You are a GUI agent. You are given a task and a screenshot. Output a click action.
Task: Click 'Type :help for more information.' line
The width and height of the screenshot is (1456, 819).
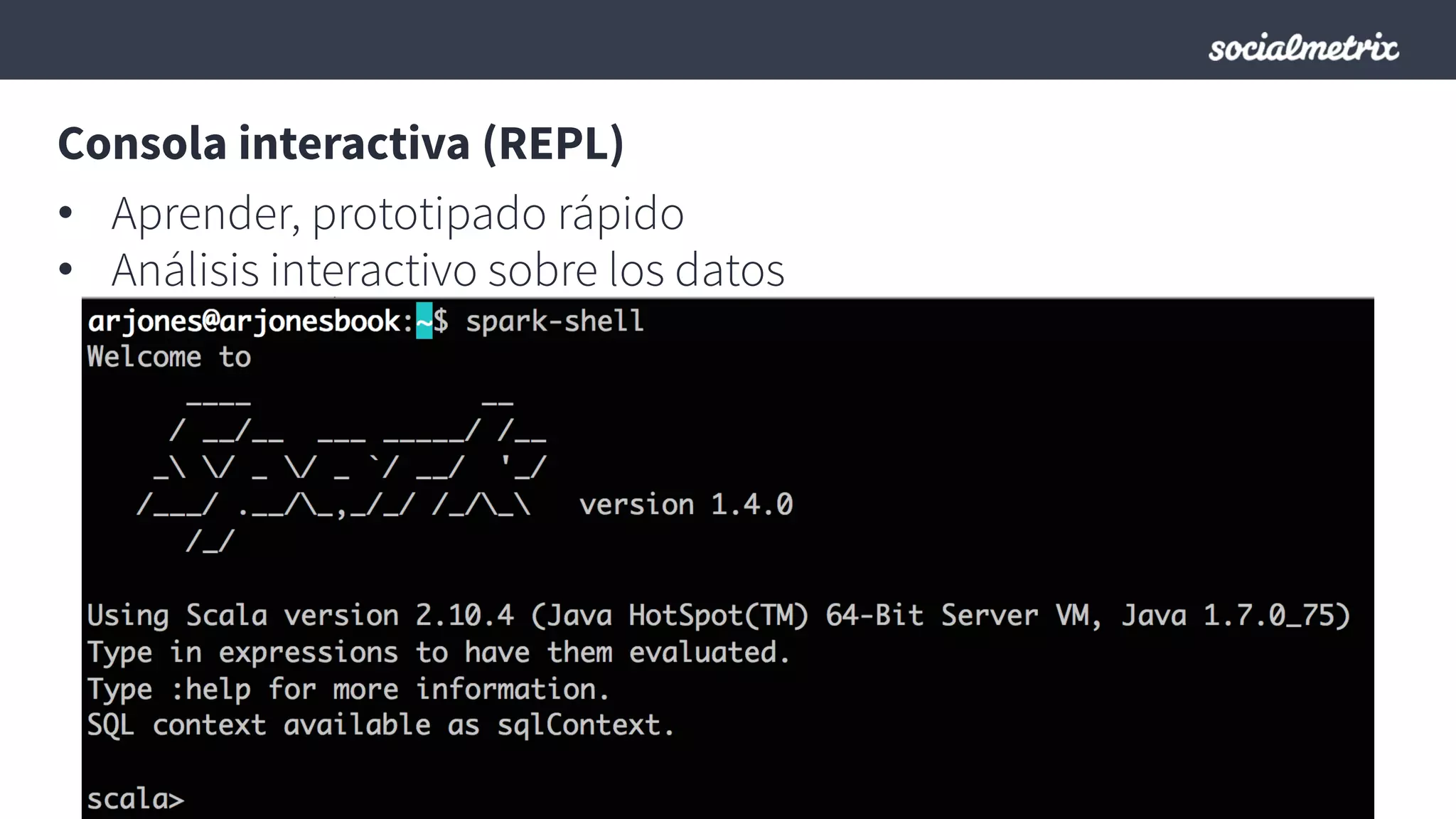pyautogui.click(x=348, y=690)
